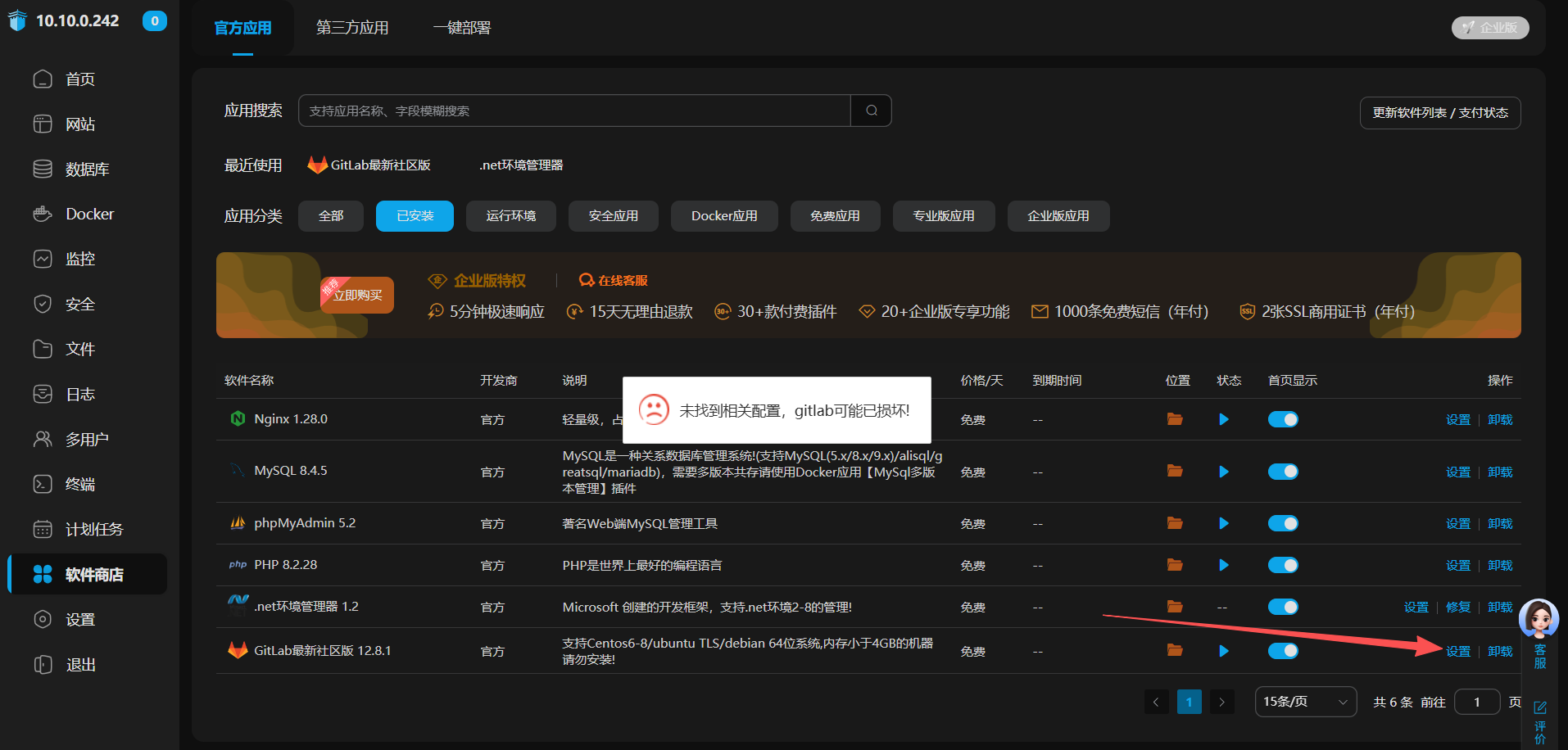Toggle homepage display for Nginx 1.28.0

pos(1283,419)
